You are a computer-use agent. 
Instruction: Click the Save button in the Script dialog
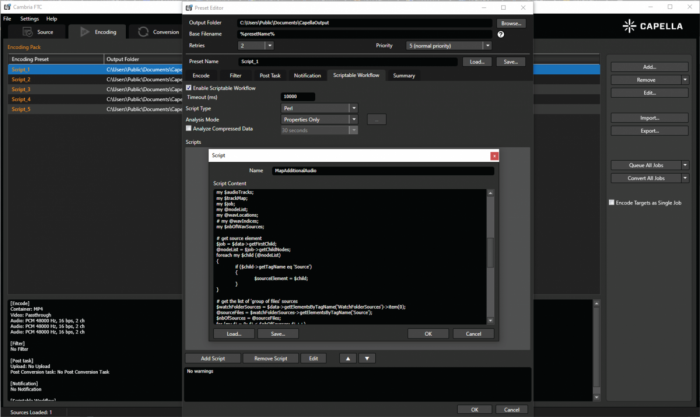pos(278,334)
